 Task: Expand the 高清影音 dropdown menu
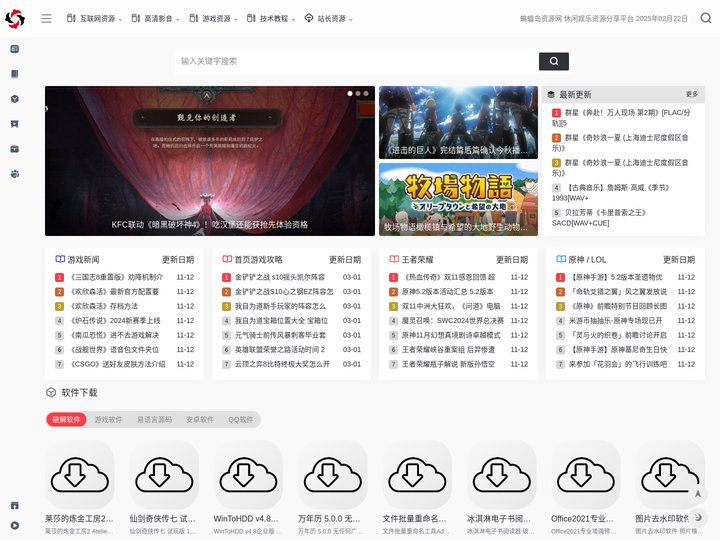tap(155, 18)
